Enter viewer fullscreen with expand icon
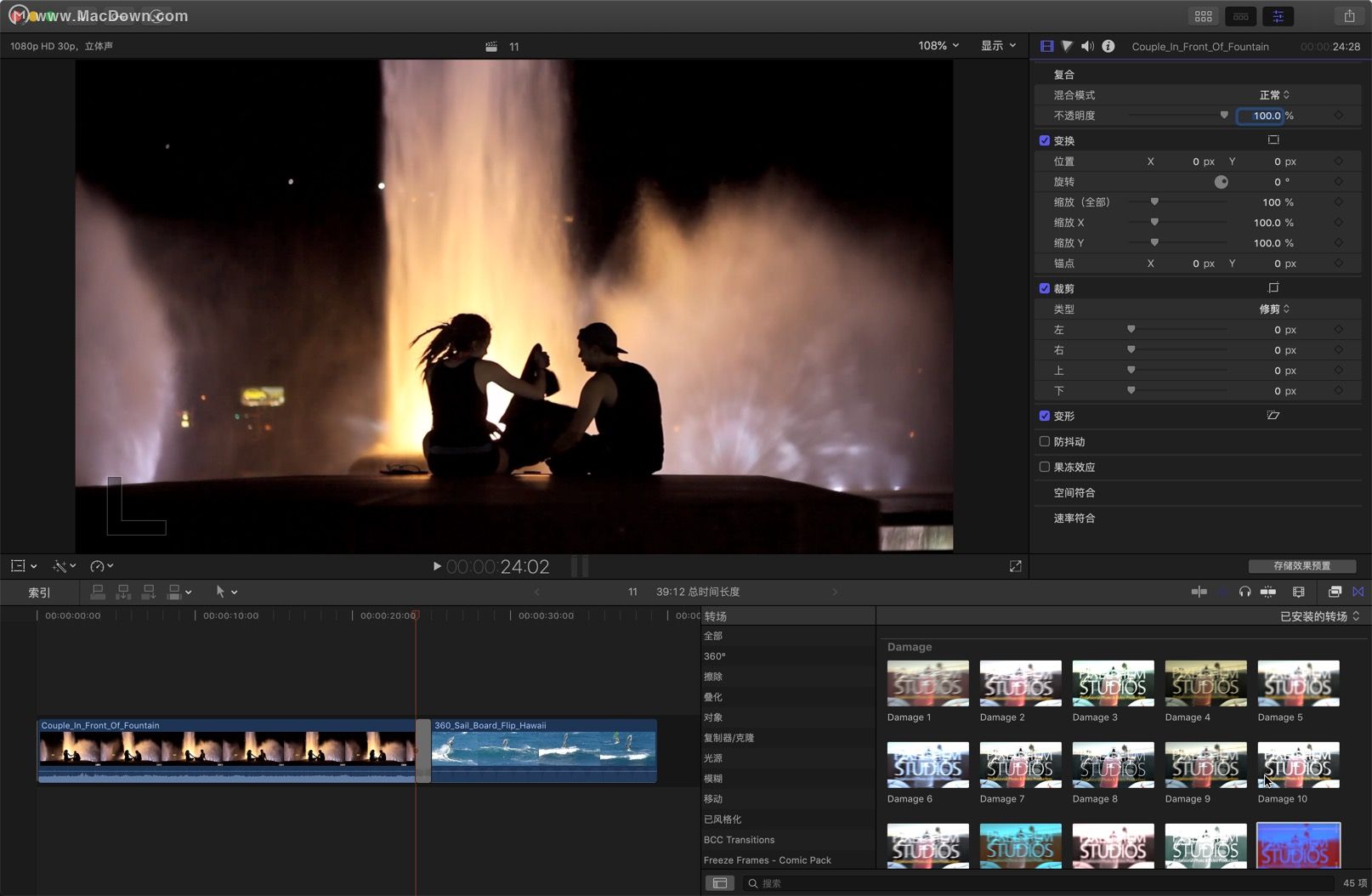Image resolution: width=1372 pixels, height=896 pixels. tap(1015, 566)
